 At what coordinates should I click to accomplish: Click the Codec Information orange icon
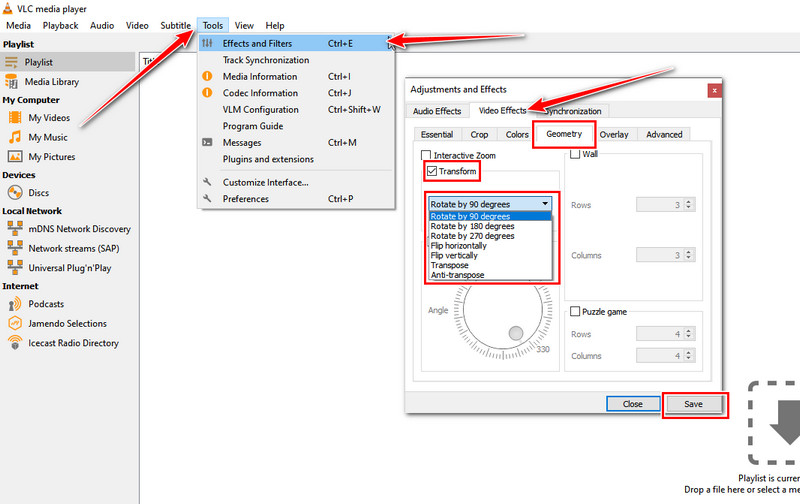tap(207, 92)
